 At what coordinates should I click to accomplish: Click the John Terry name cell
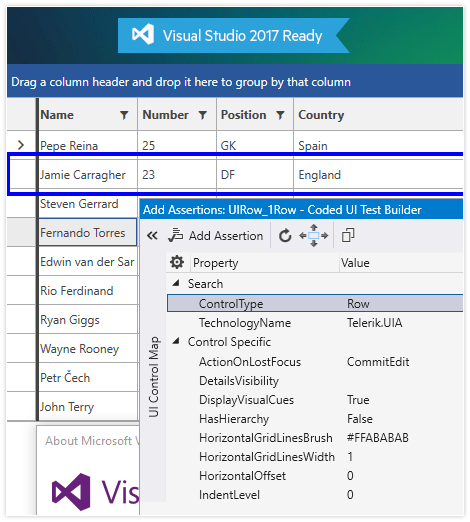point(88,407)
